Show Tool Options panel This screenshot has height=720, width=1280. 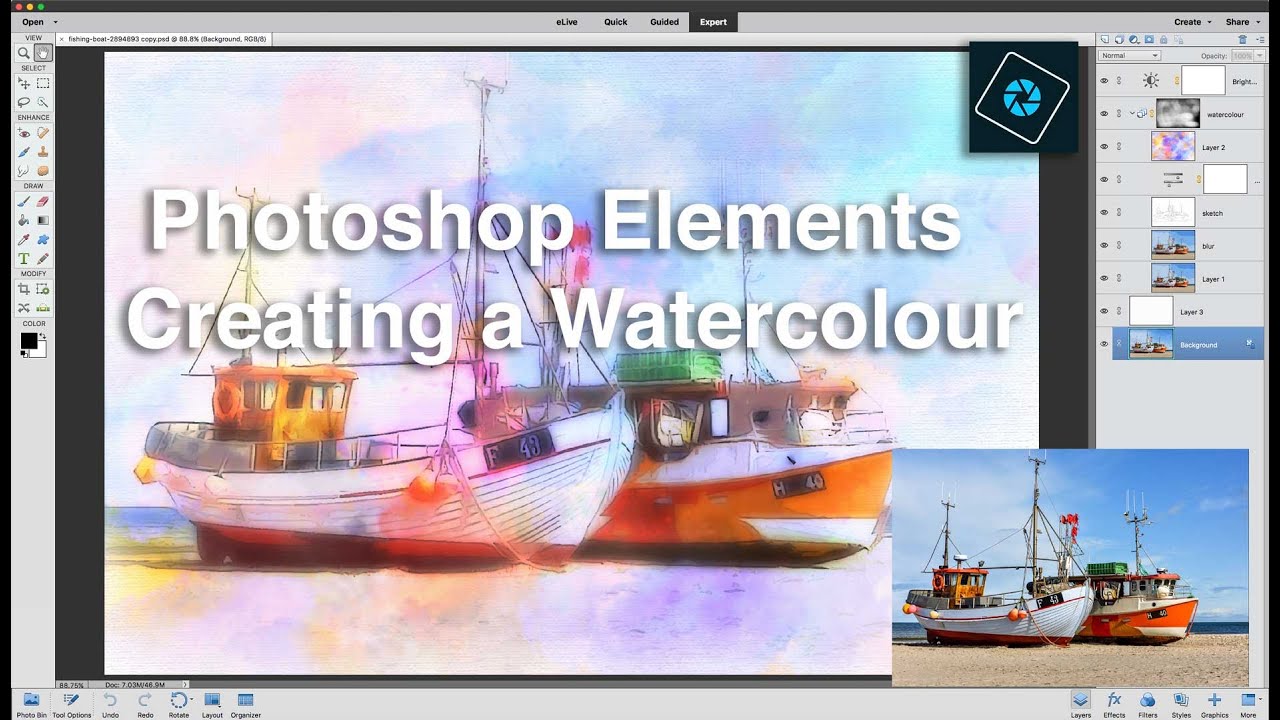[x=71, y=704]
